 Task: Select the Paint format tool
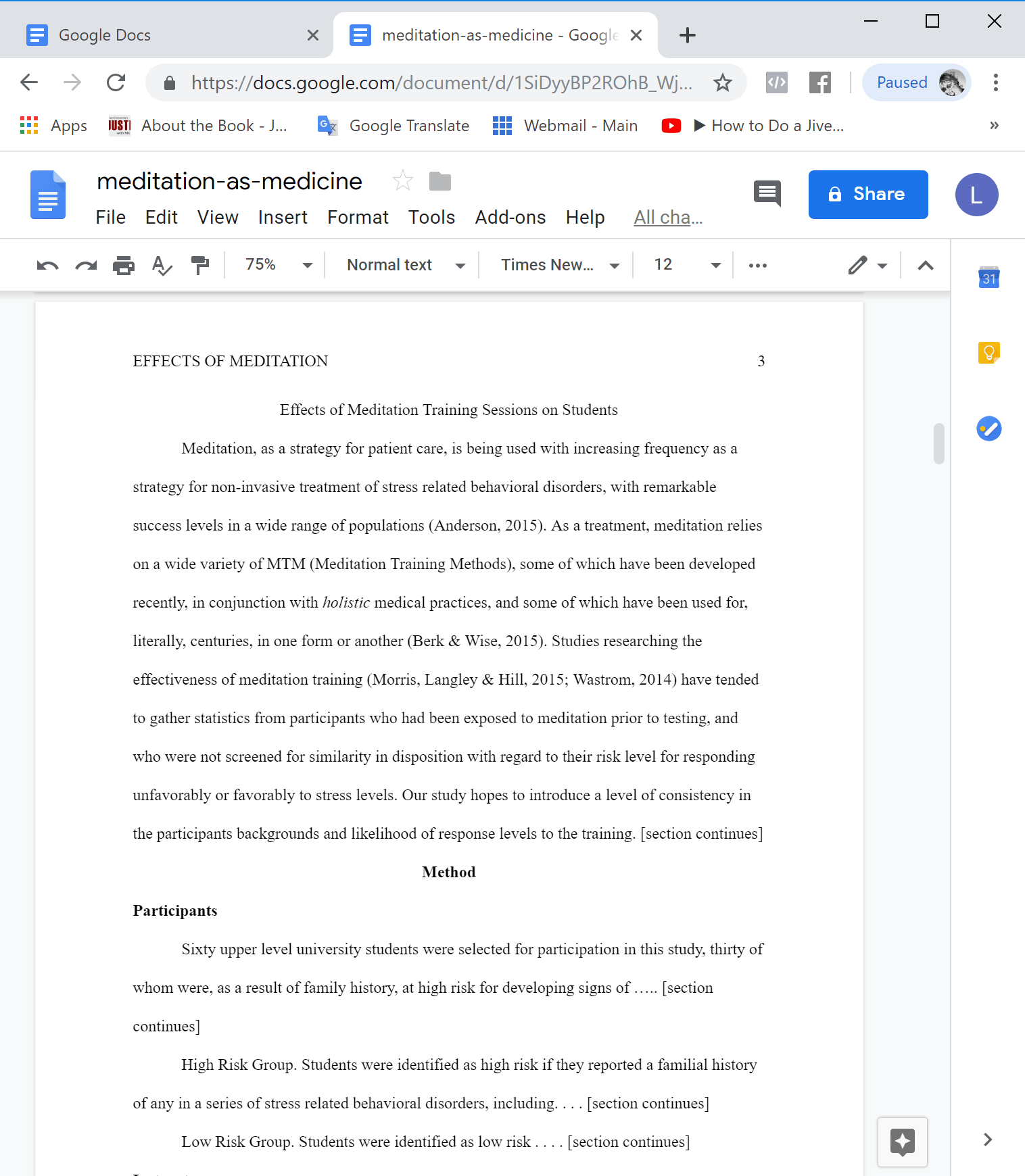(200, 266)
